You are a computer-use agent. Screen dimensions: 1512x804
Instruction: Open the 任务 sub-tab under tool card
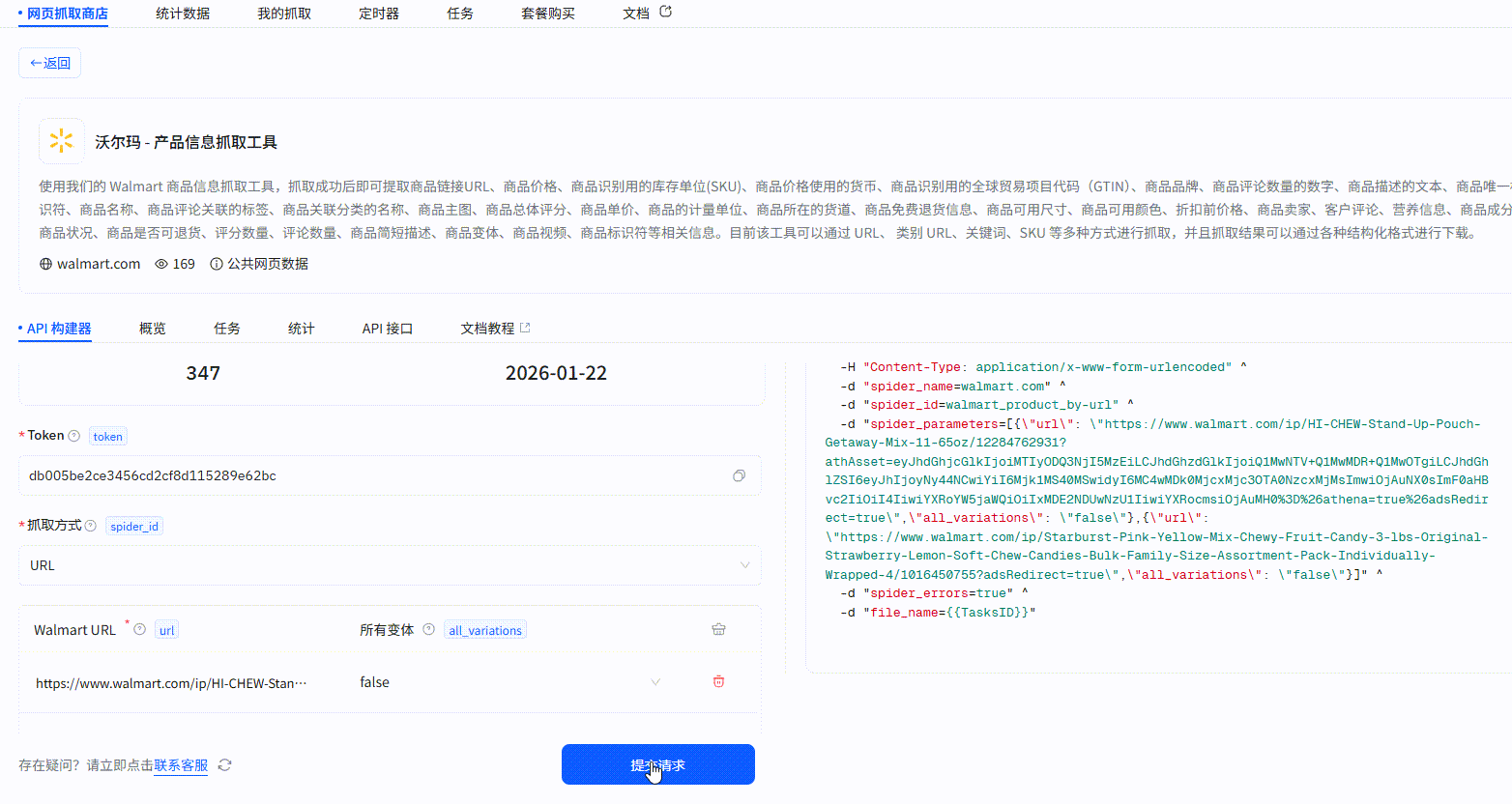tap(227, 329)
